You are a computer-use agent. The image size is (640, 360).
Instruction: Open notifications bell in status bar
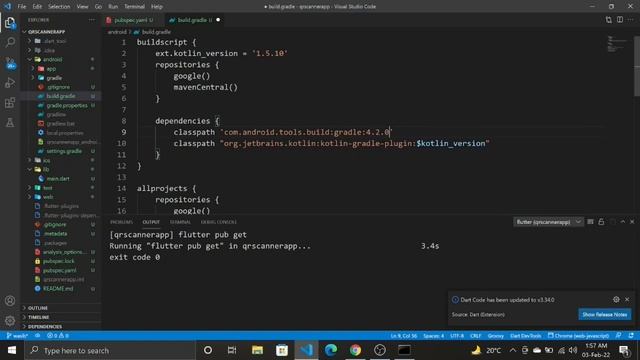(631, 336)
